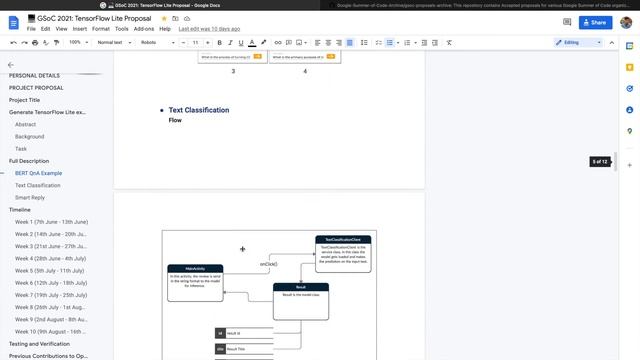Open the Normal text style dropdown
Screen dimensions: 640x360
114,42
